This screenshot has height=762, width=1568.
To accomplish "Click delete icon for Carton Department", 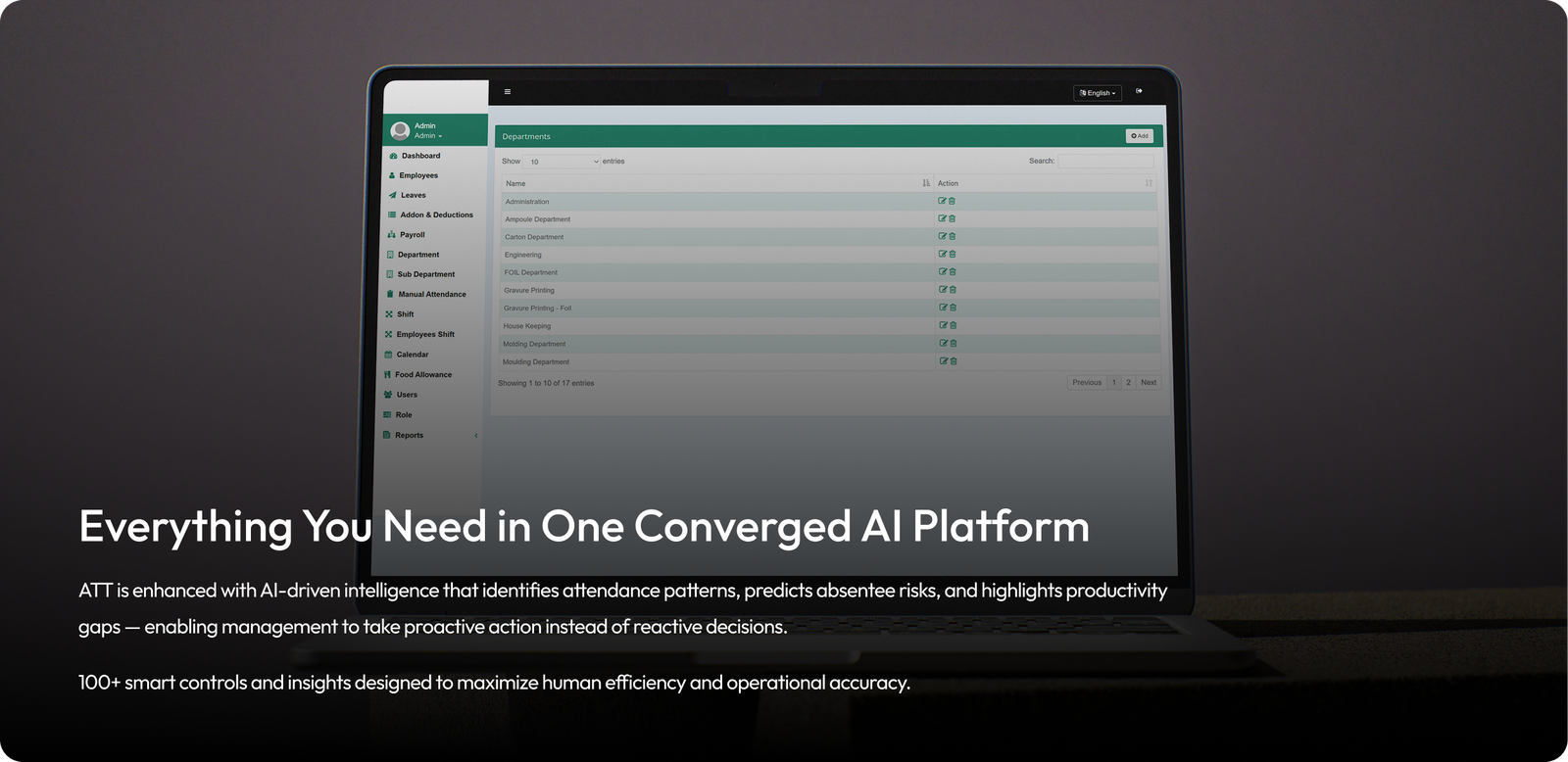I will [x=953, y=236].
